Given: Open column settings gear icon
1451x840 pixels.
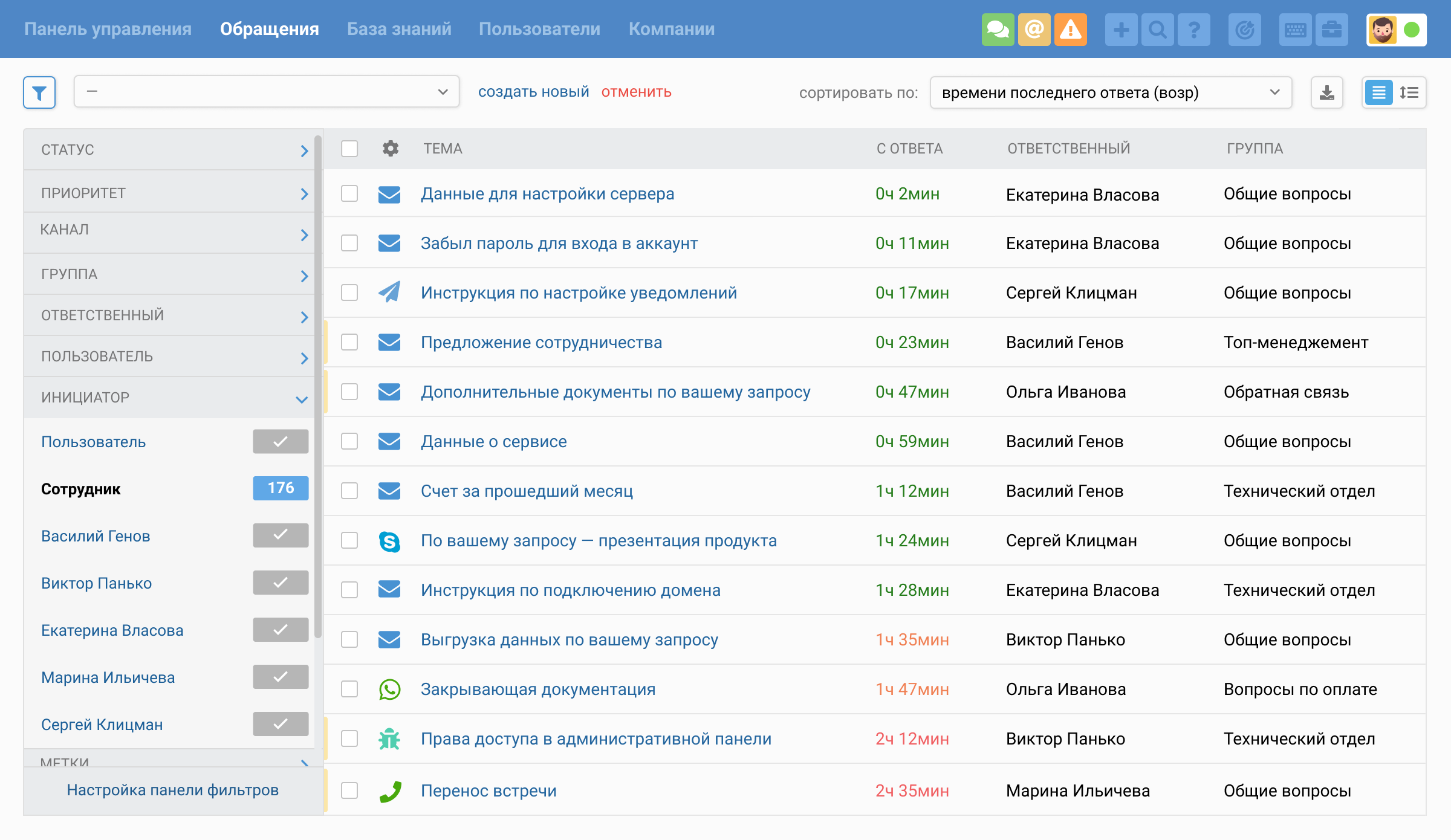Looking at the screenshot, I should coord(391,149).
